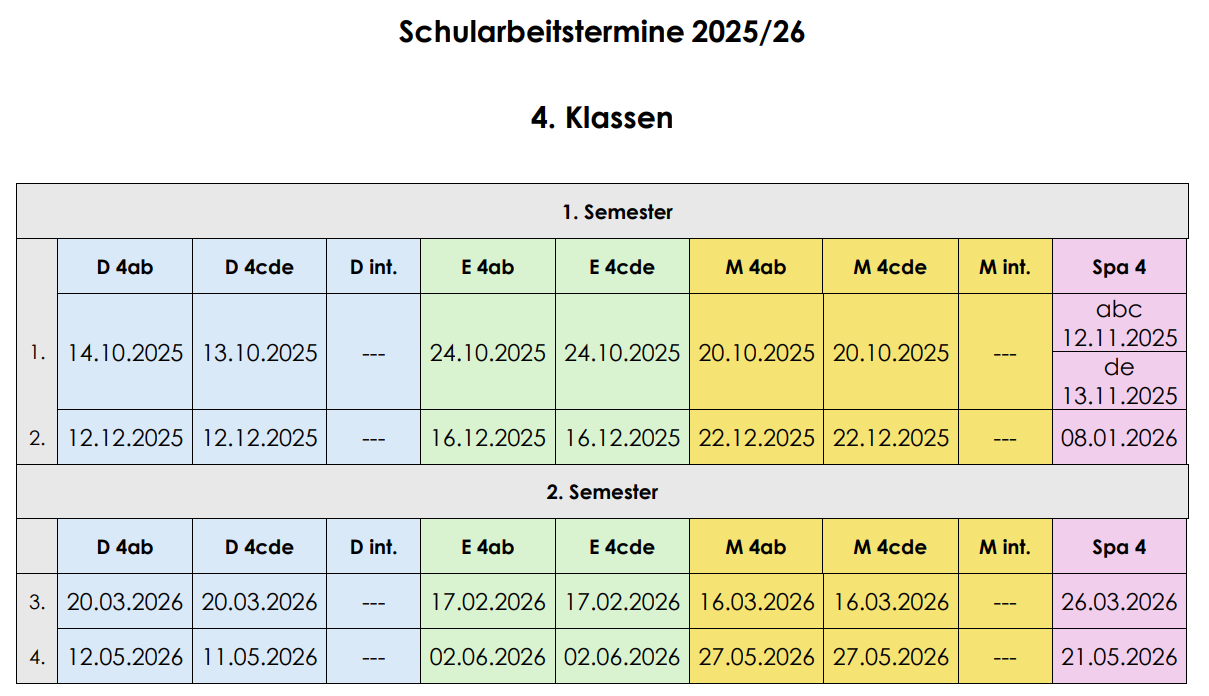Screen dimensions: 1209x696
Task: Select 16.03.2026 under M 4ab column
Action: coord(756,602)
